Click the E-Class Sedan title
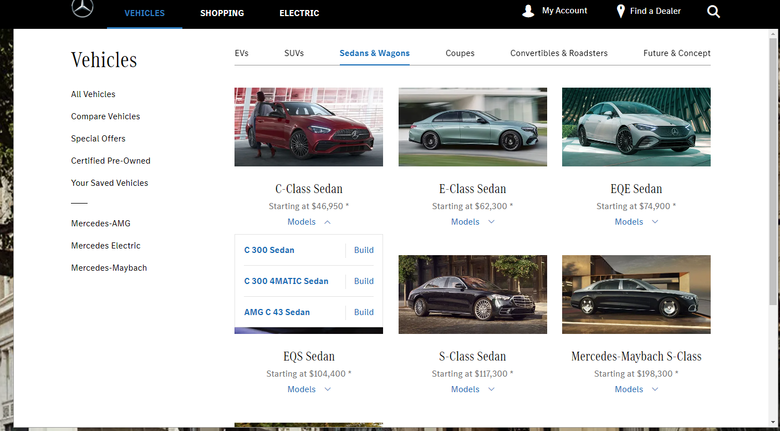780x431 pixels. (x=473, y=189)
